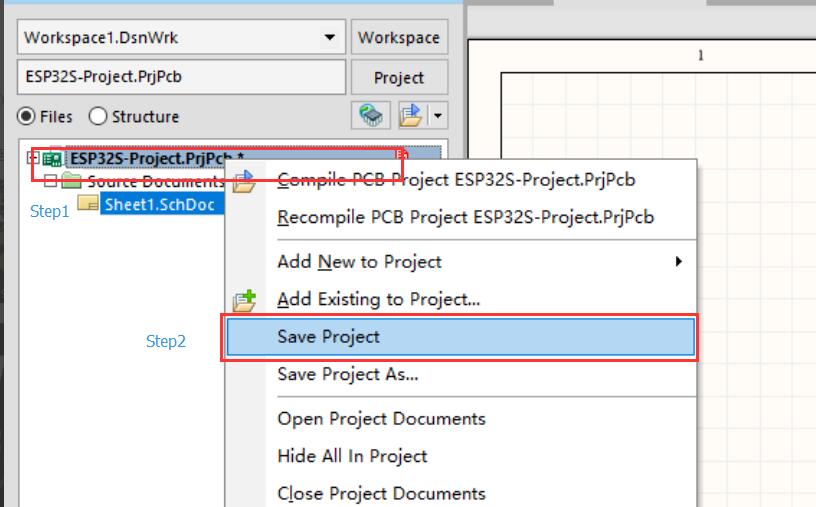Click the Compile PCB Project menu icon
Viewport: 816px width, 507px height.
244,181
